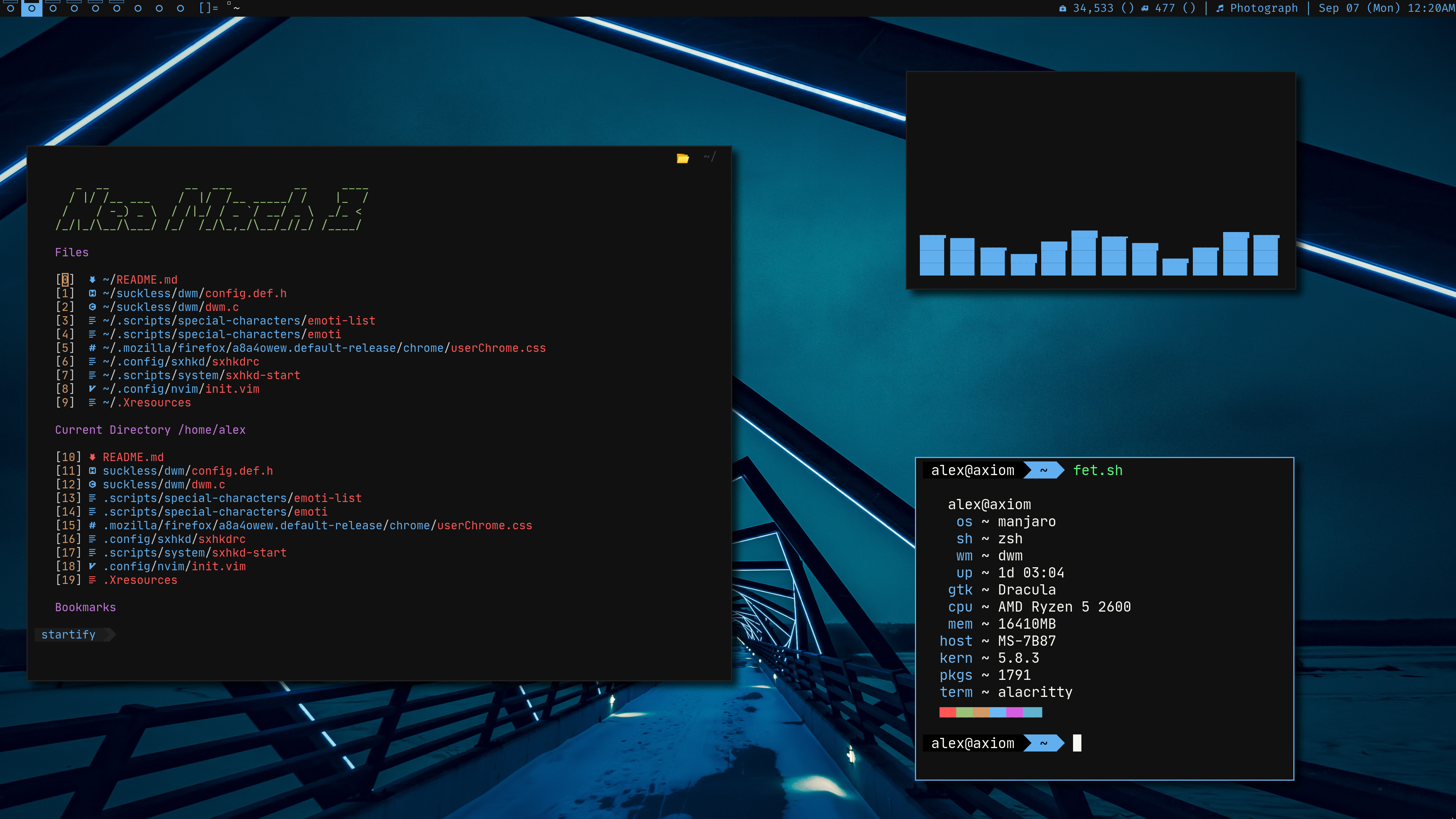Click the tallest bar in audio visualizer
Image resolution: width=1456 pixels, height=819 pixels.
[x=1084, y=253]
